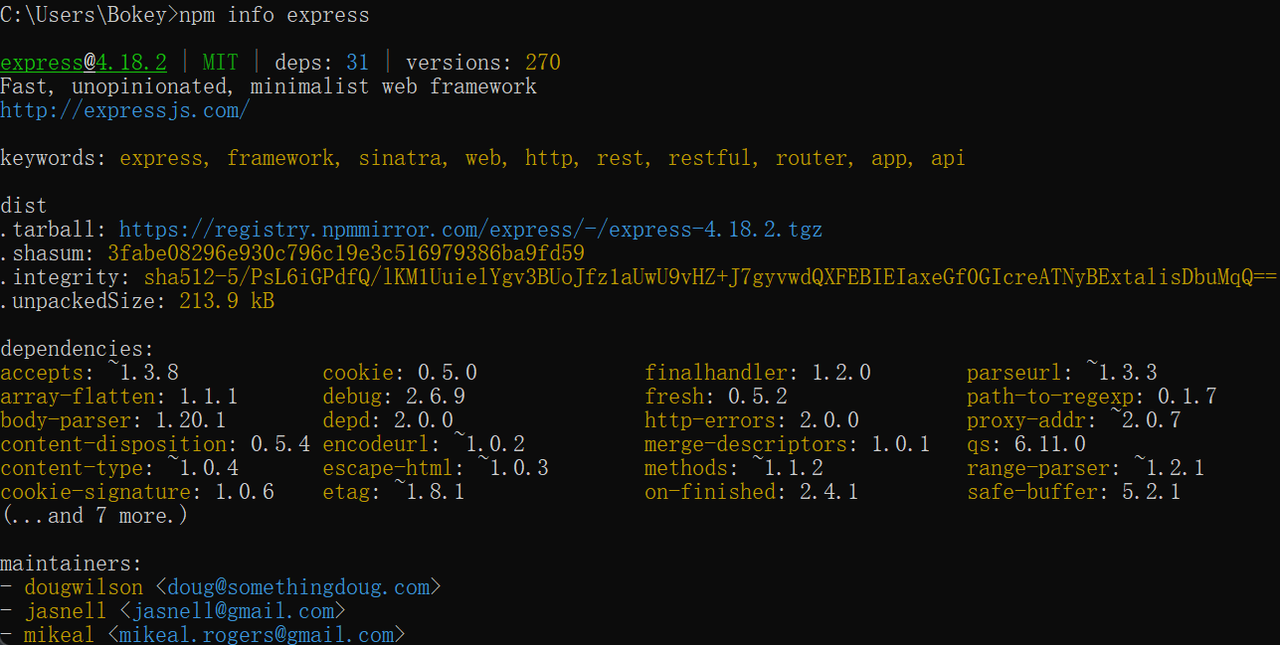The width and height of the screenshot is (1280, 645).
Task: Click the versions count 270
Action: pos(543,63)
